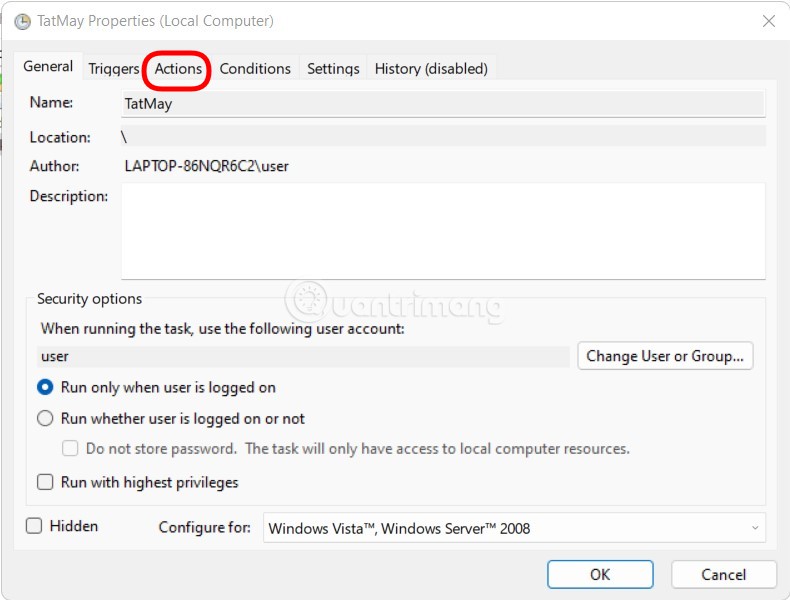Click the Location value backslash
This screenshot has height=600, width=790.
(124, 137)
